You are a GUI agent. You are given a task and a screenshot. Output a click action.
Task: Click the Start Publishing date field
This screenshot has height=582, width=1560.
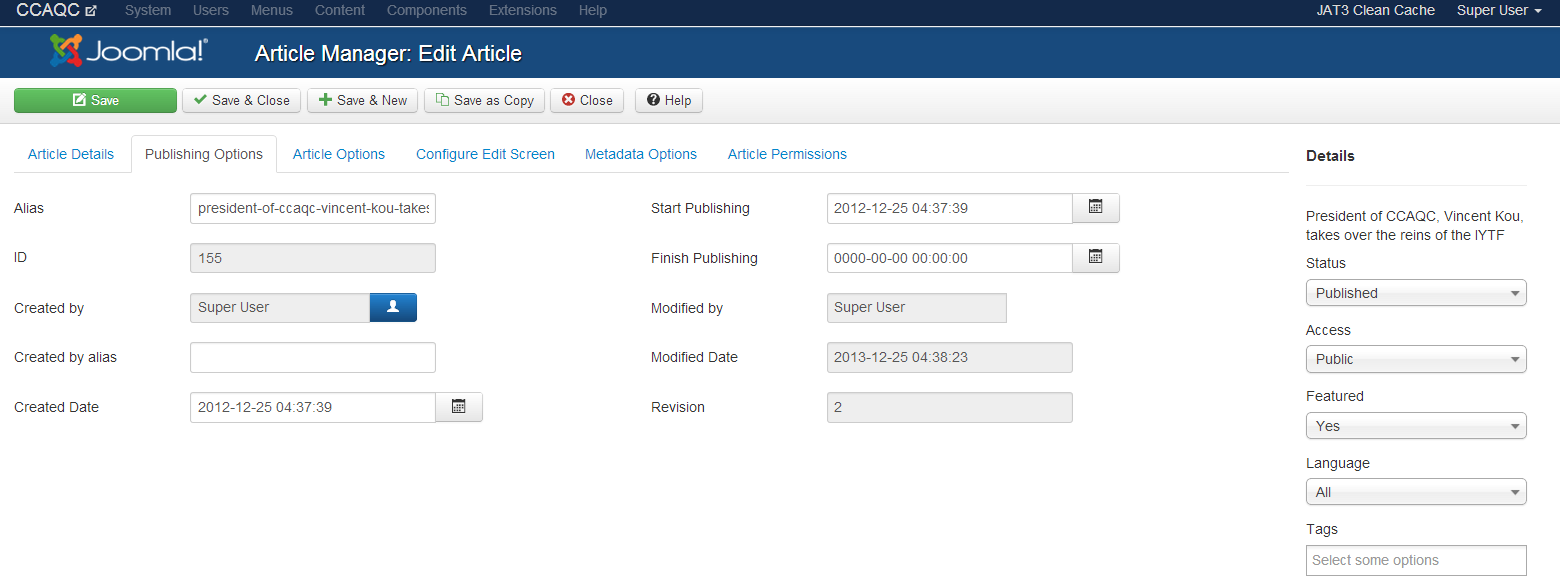point(950,208)
